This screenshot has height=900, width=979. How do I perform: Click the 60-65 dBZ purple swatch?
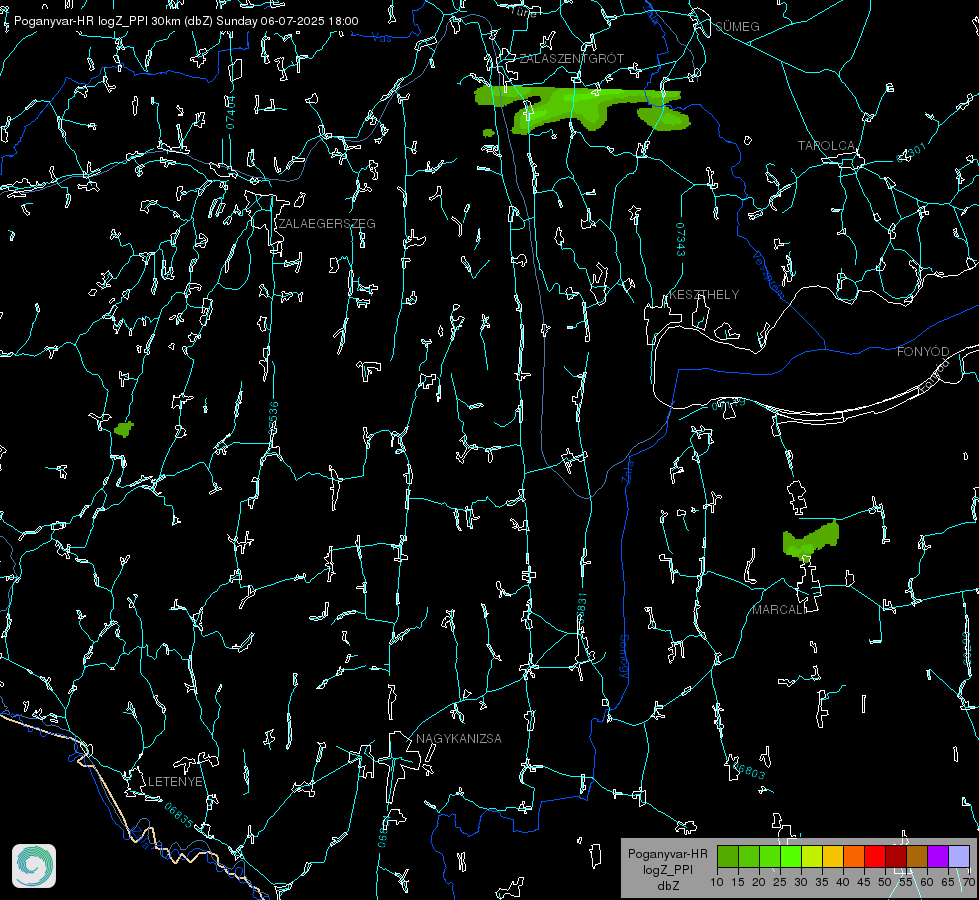point(938,857)
